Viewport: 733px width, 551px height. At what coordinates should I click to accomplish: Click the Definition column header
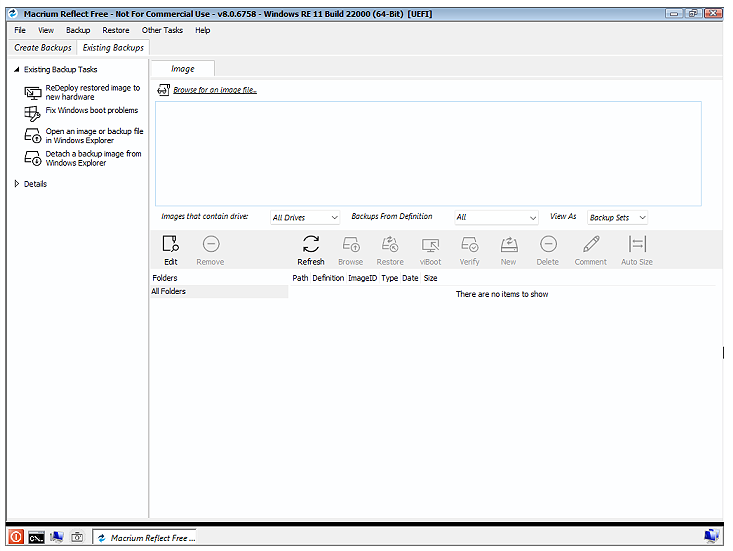[328, 278]
